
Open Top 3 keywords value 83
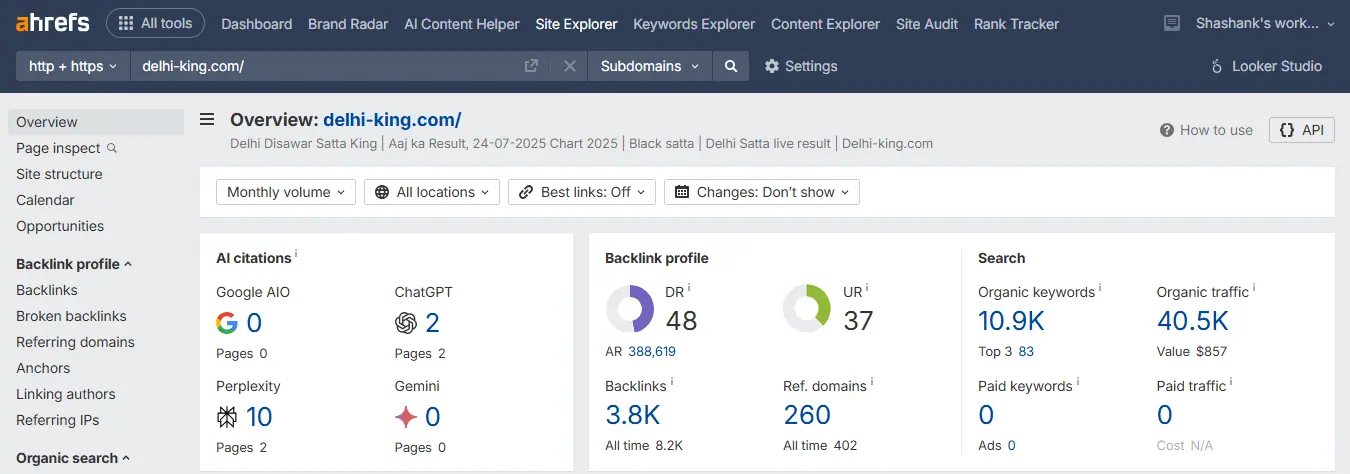[x=1026, y=352]
